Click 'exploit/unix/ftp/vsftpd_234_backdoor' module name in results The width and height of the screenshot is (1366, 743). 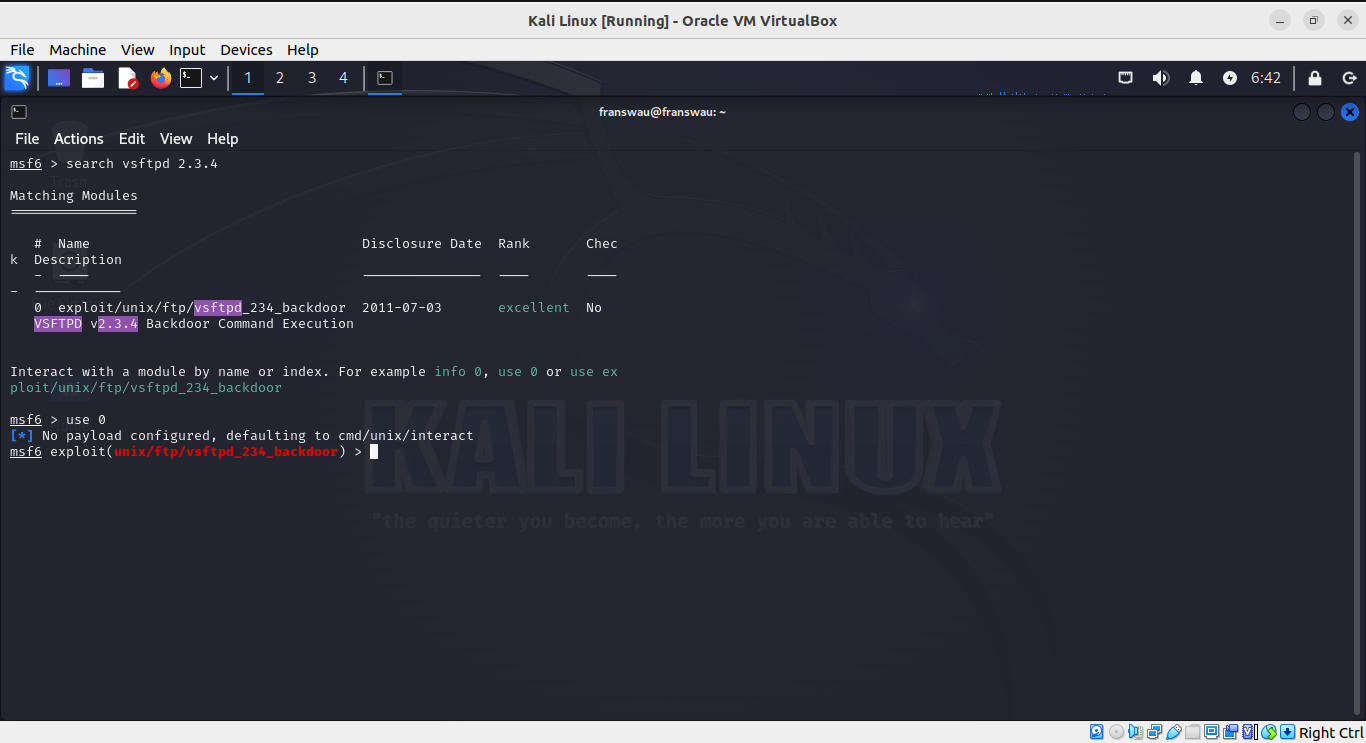(202, 308)
